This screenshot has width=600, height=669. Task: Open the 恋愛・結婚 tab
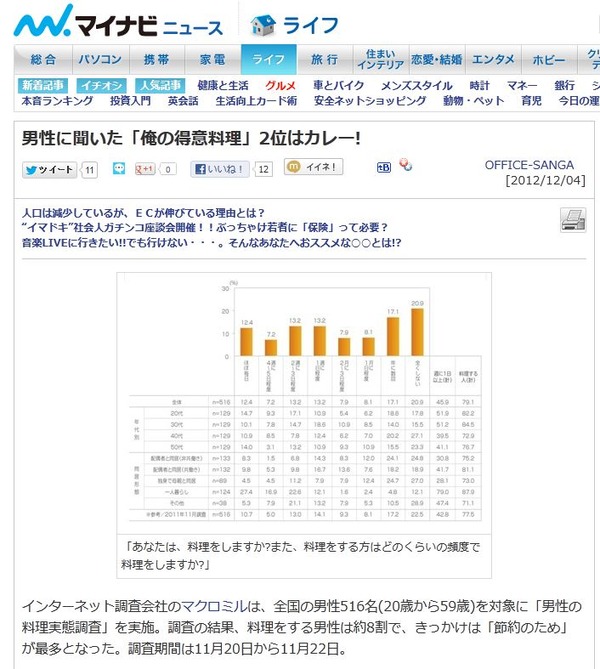click(437, 59)
